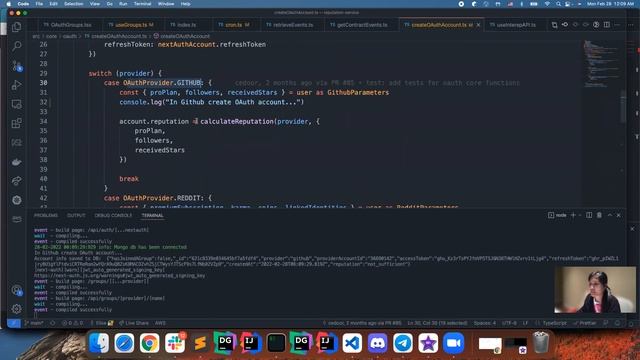Open Zoom from the dock
The height and width of the screenshot is (360, 640).
(453, 343)
